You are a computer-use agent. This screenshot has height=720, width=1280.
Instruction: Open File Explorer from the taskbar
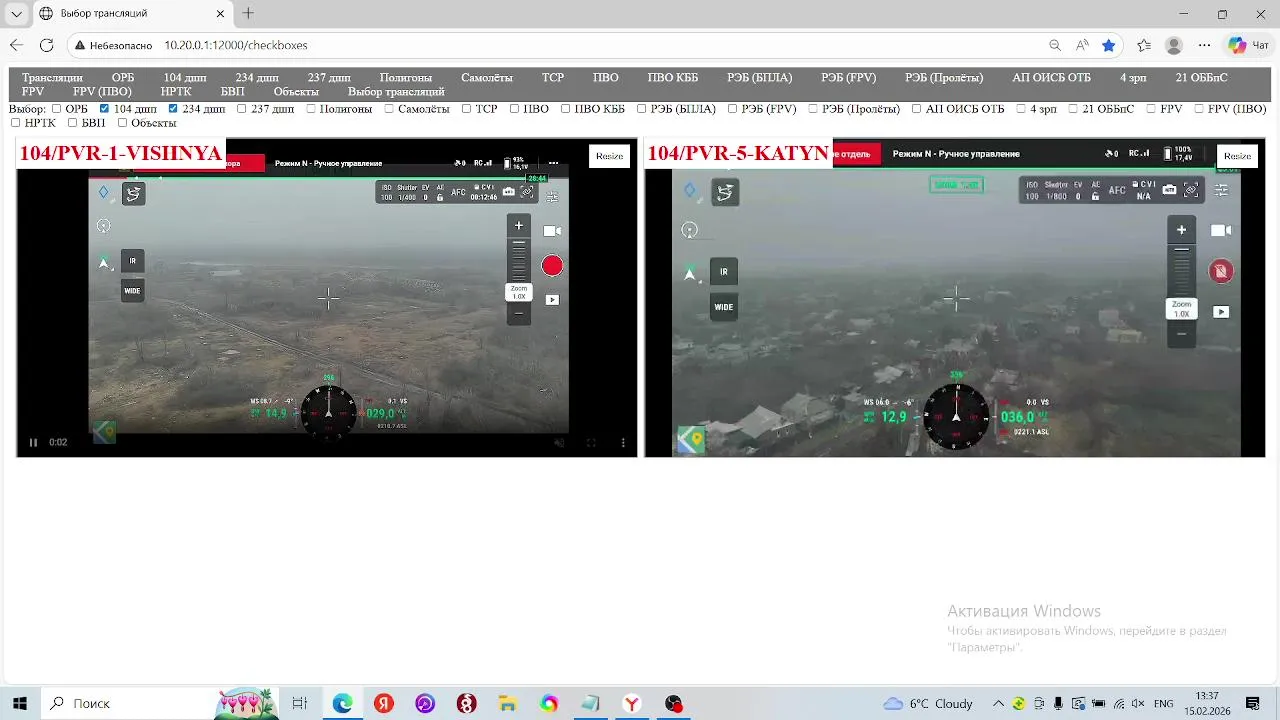click(x=507, y=703)
